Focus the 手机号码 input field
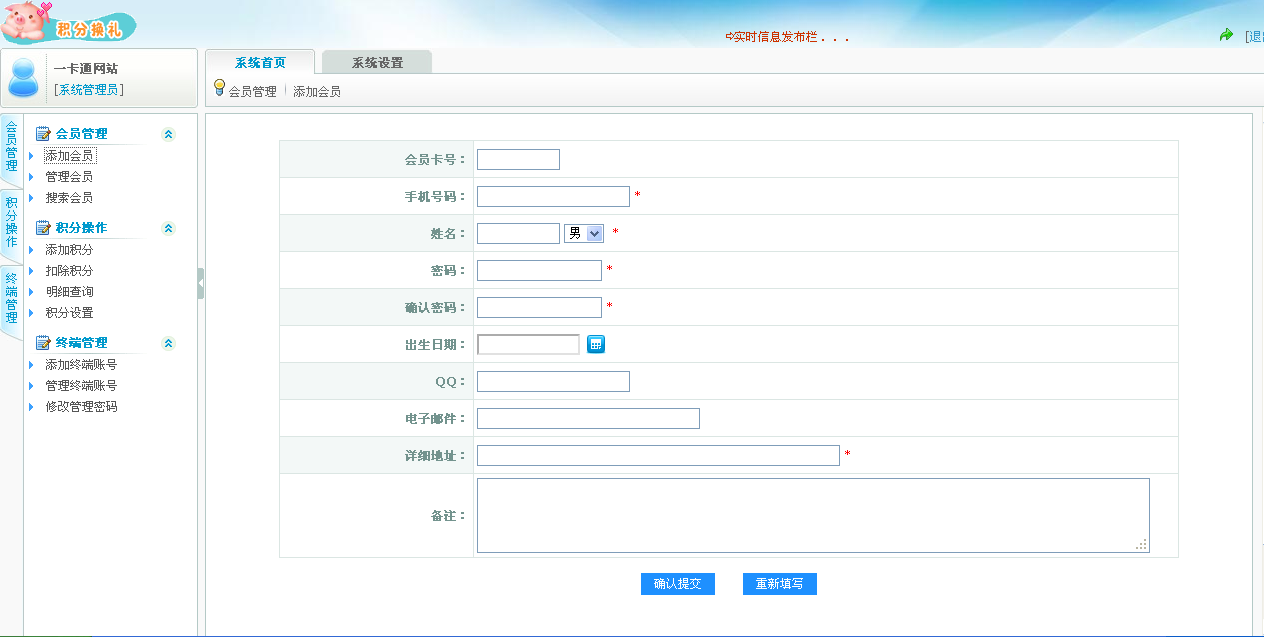 553,196
